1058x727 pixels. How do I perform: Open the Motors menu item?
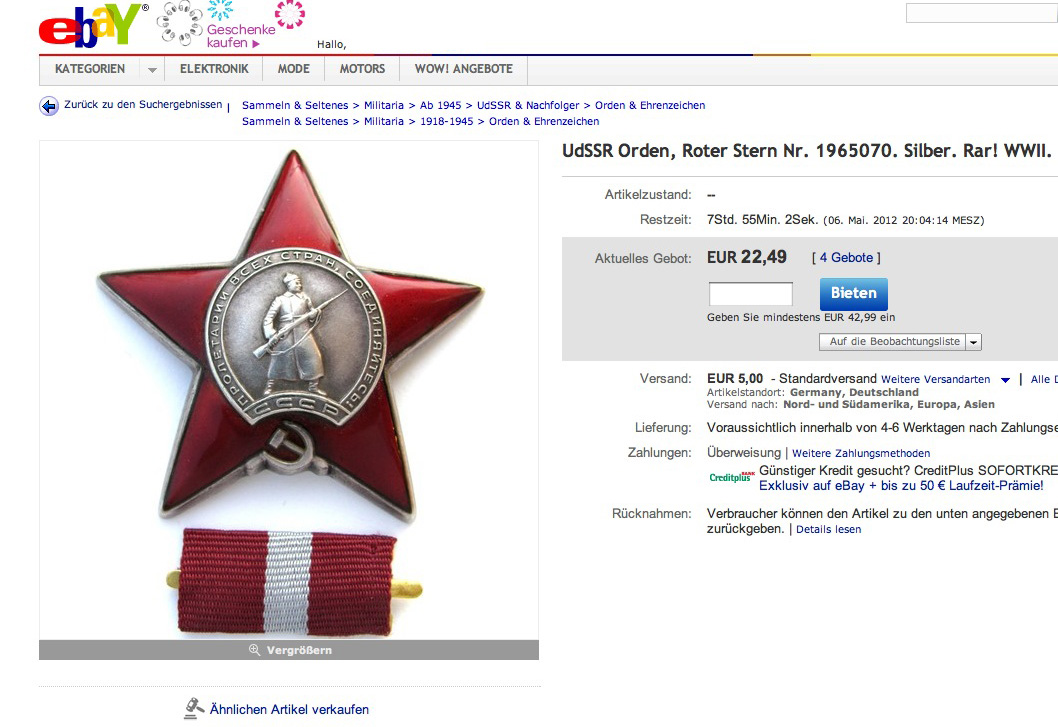[362, 69]
